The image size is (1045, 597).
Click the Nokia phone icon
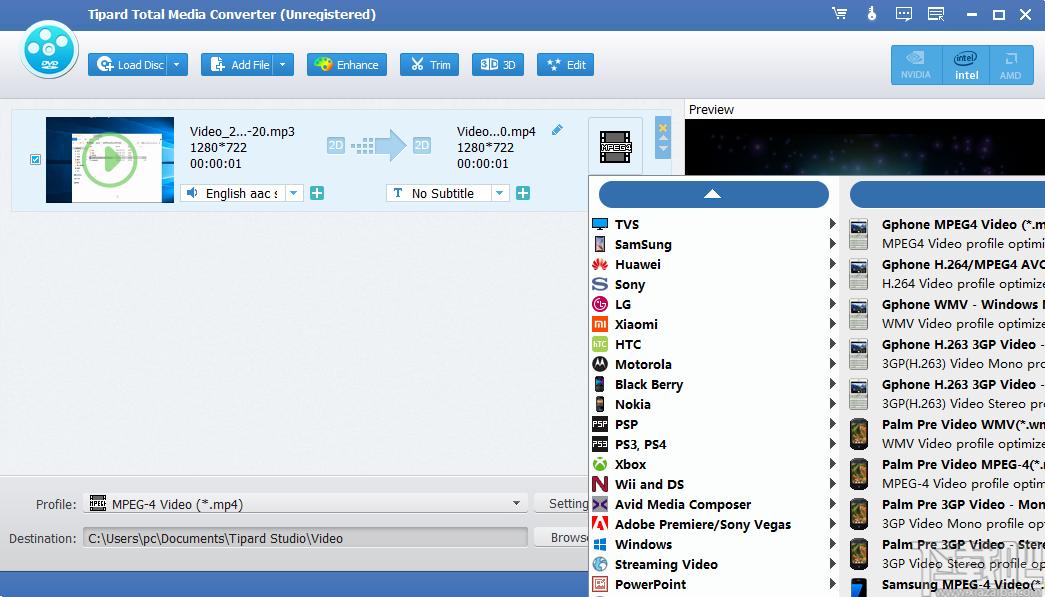[600, 404]
